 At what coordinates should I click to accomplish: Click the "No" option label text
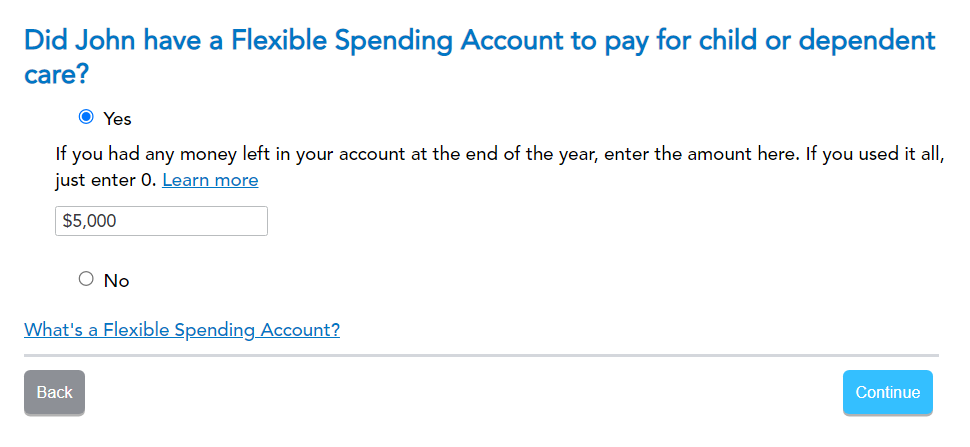point(116,281)
